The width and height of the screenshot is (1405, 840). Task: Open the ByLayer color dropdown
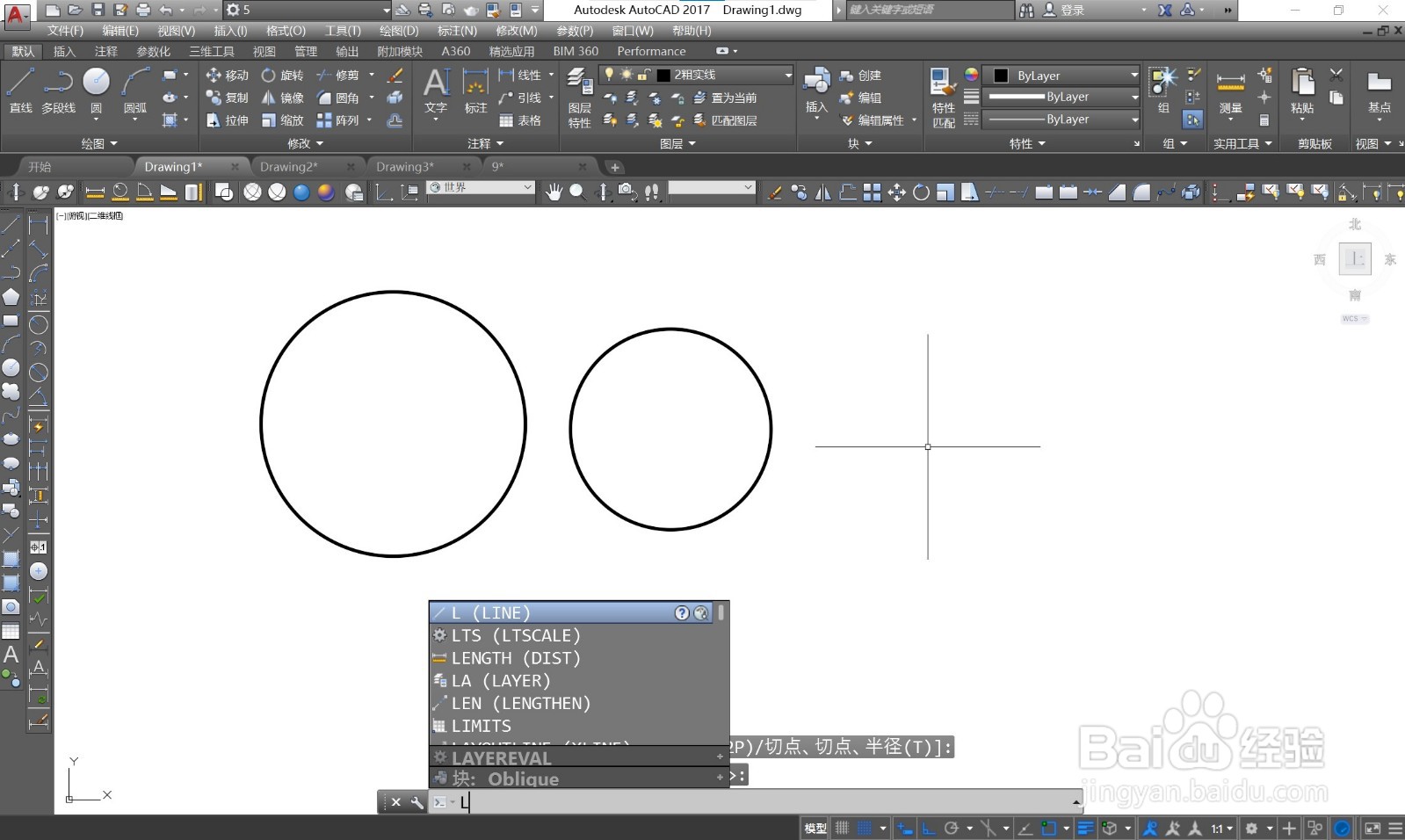click(x=1061, y=76)
